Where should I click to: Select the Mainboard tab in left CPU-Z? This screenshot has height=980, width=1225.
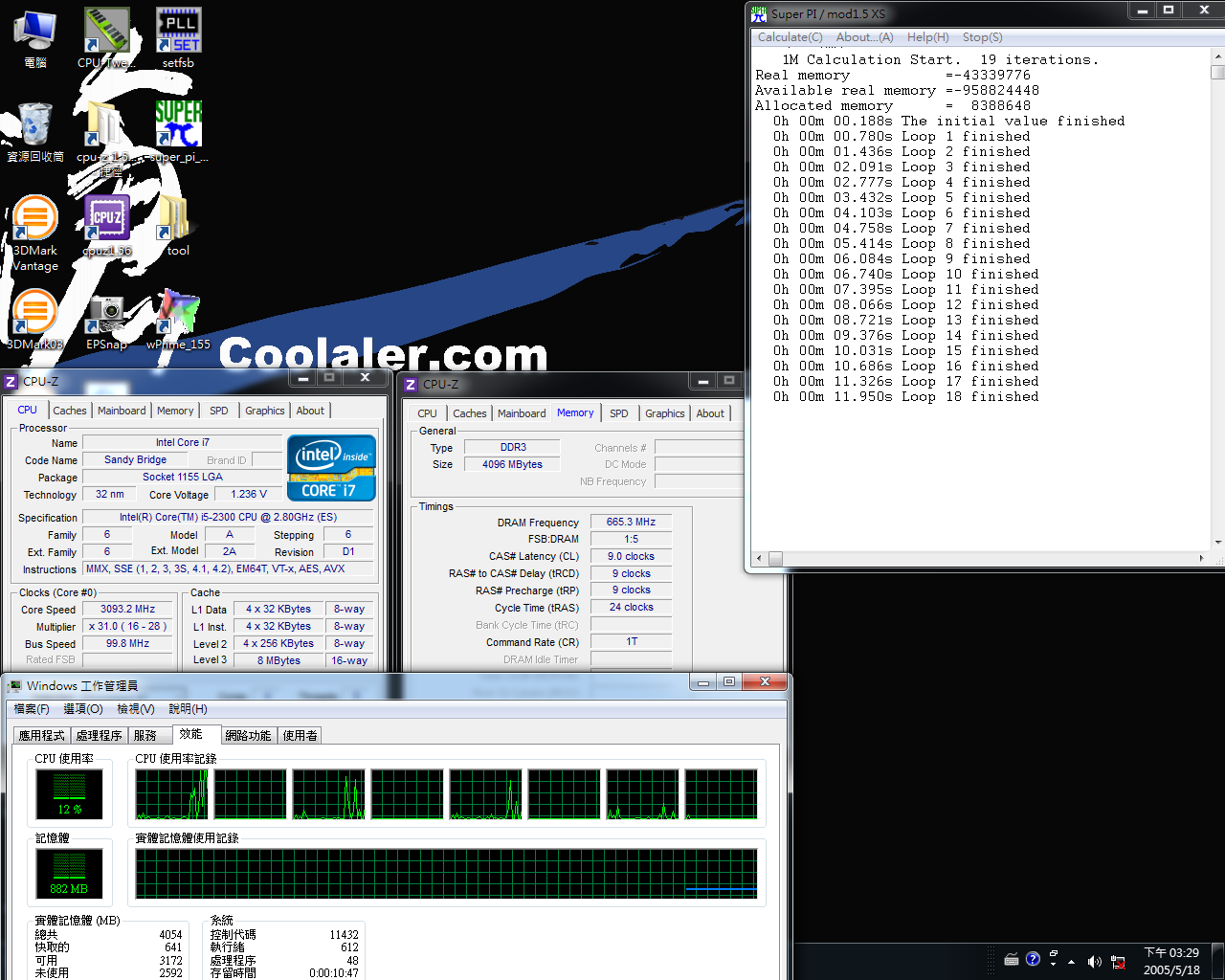(x=122, y=411)
